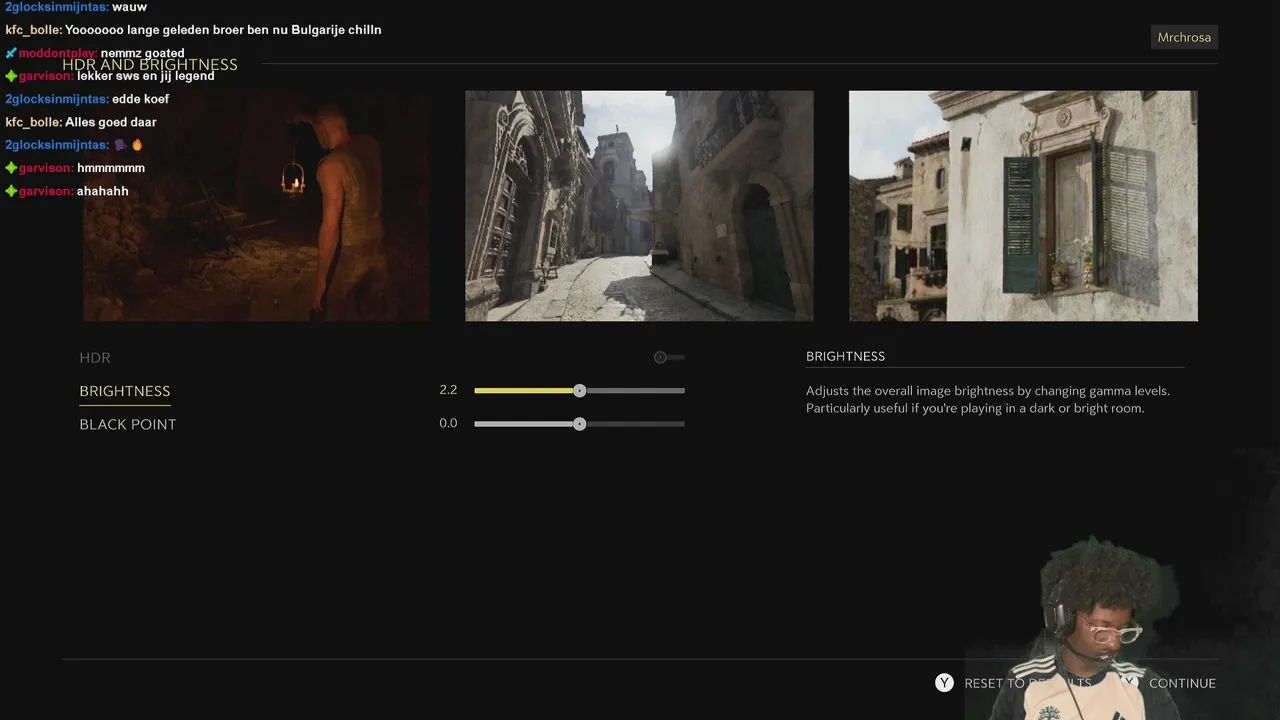Click the CONTINUE button
This screenshot has height=720, width=1280.
pyautogui.click(x=1182, y=683)
